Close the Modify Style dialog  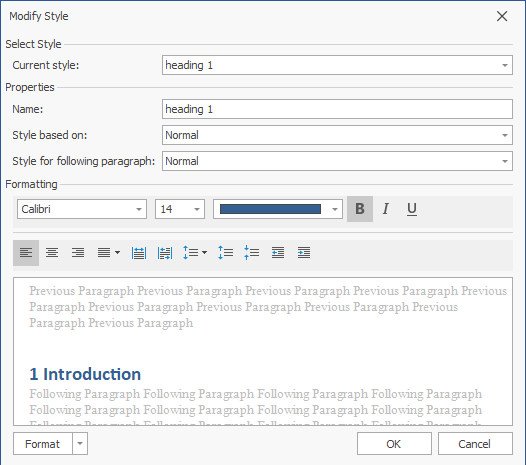(x=502, y=16)
